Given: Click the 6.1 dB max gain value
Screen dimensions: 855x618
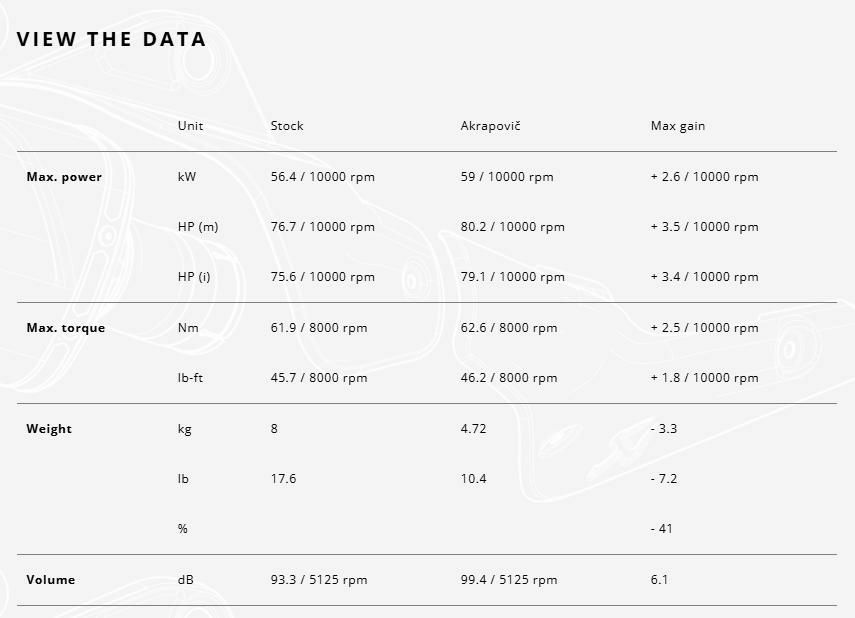Looking at the screenshot, I should 659,580.
